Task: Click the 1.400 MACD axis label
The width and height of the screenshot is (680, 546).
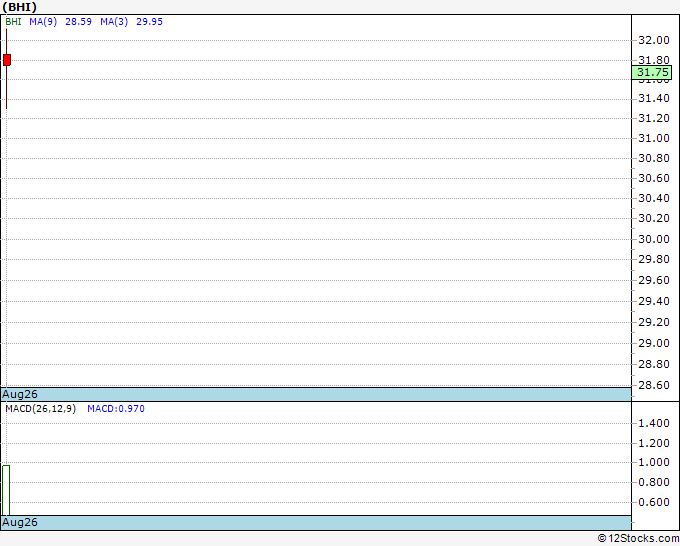Action: click(x=654, y=423)
